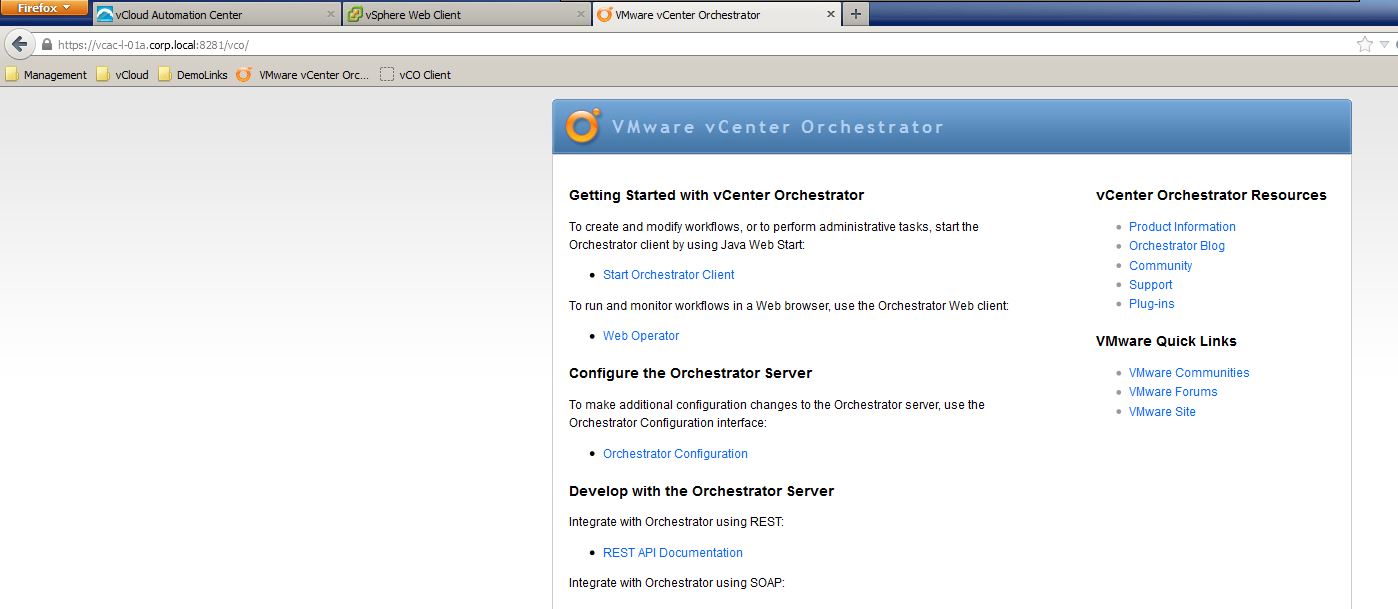Screen dimensions: 1398x609
Task: Click the orange Orchestrator logo in header
Action: coord(582,127)
